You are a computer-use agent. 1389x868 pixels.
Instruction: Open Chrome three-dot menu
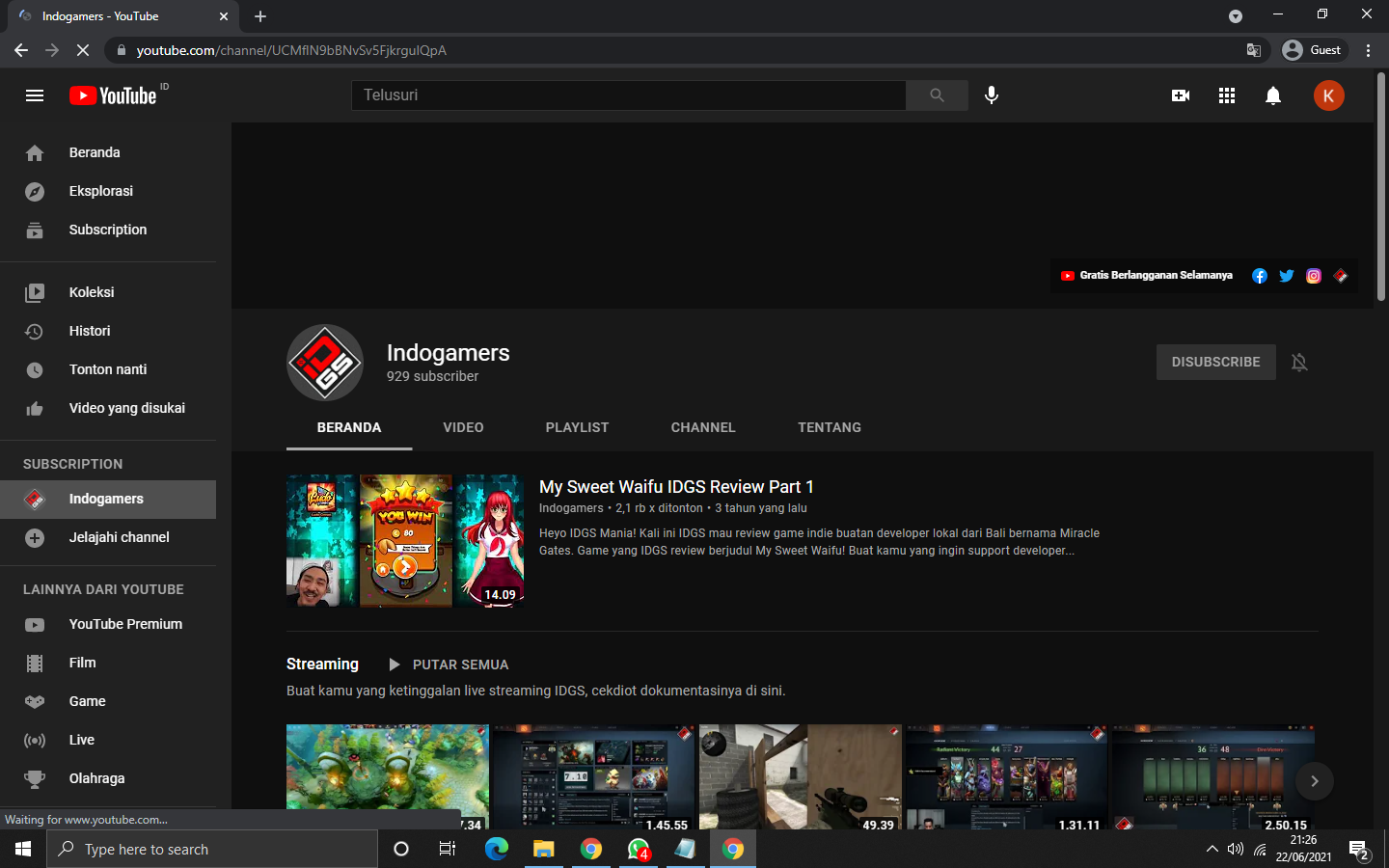click(x=1368, y=50)
